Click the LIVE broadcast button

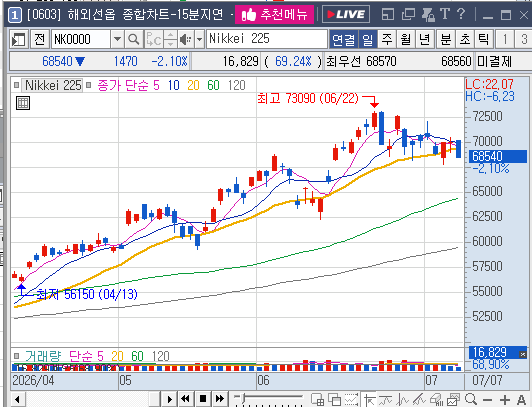click(346, 14)
